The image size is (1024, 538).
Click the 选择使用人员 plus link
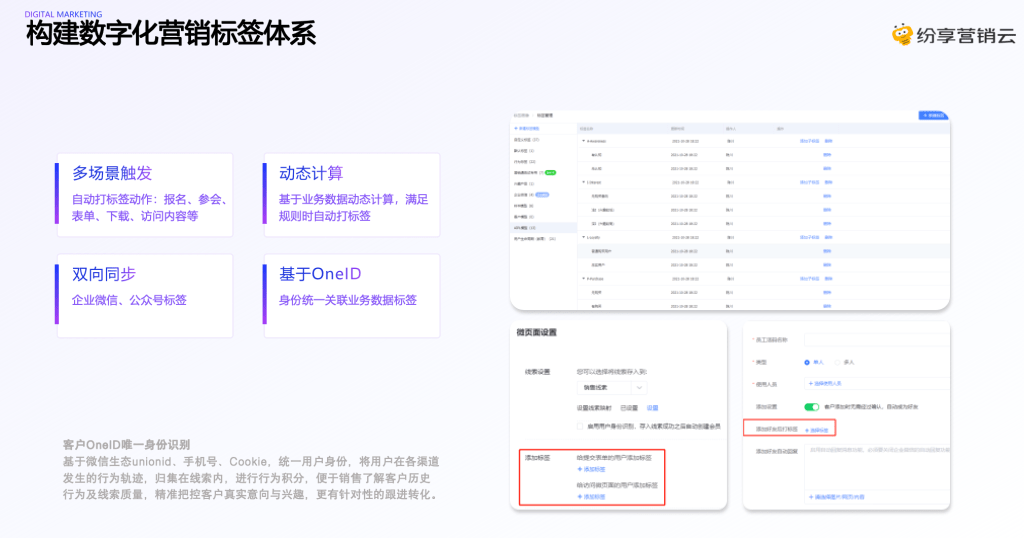[x=825, y=384]
